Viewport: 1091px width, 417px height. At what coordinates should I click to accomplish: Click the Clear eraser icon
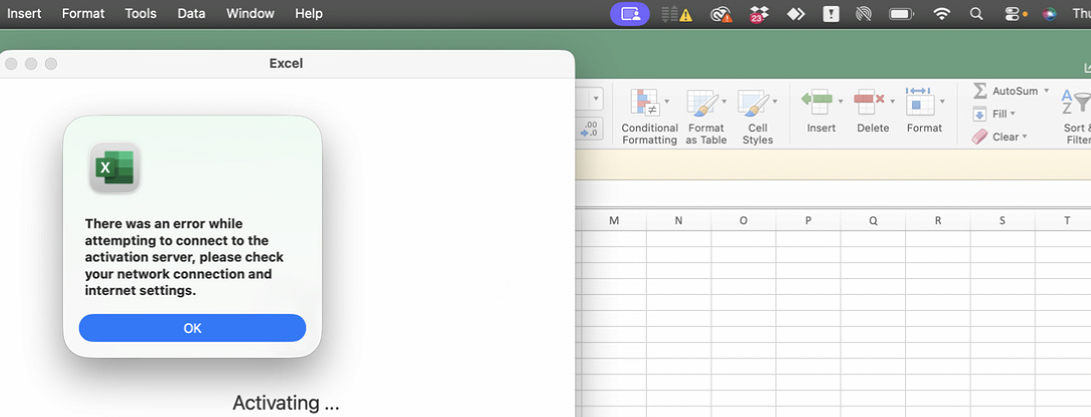coord(980,136)
